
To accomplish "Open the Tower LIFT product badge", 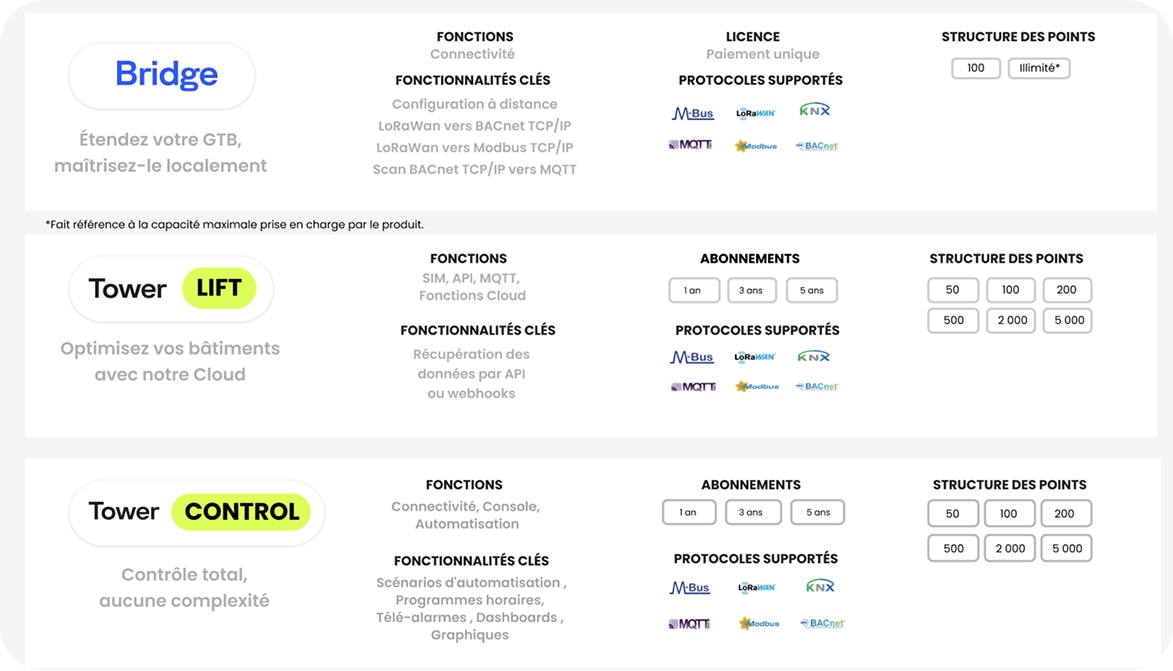I will [171, 289].
